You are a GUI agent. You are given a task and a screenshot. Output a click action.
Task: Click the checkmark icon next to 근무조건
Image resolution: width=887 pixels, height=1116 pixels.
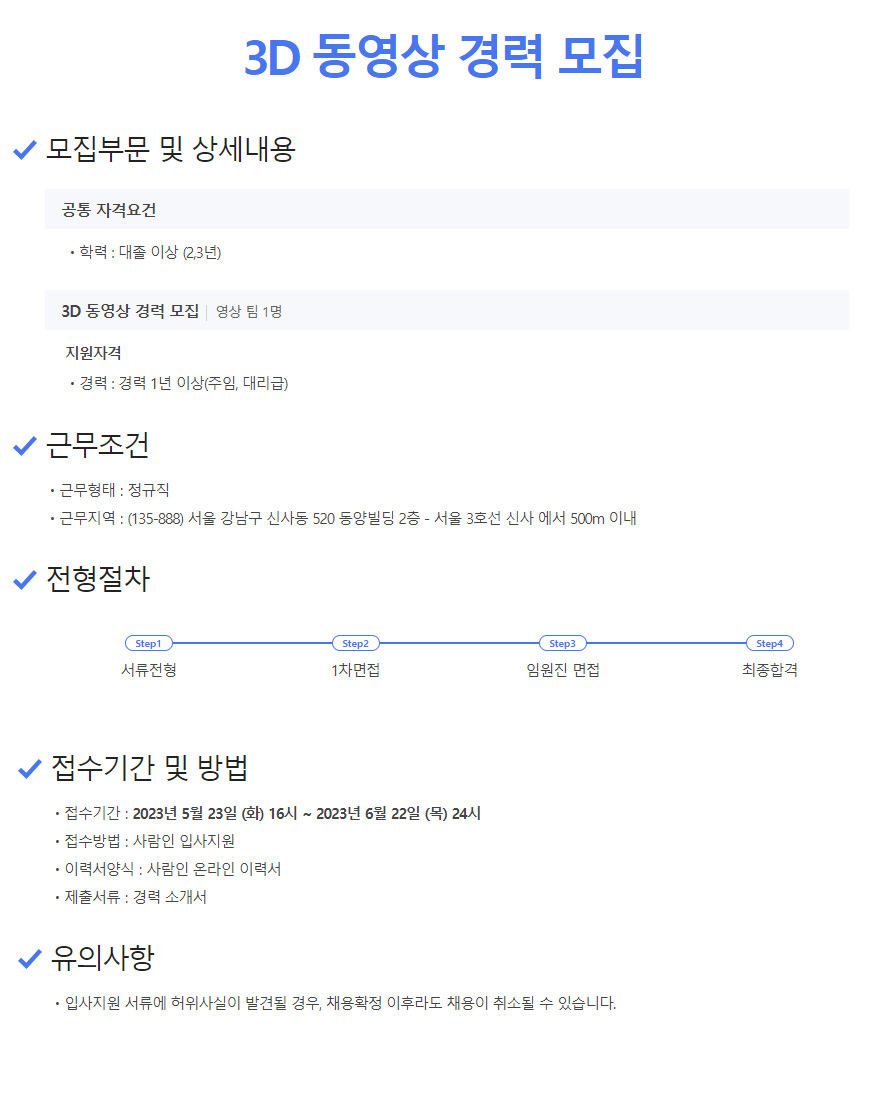tap(25, 446)
